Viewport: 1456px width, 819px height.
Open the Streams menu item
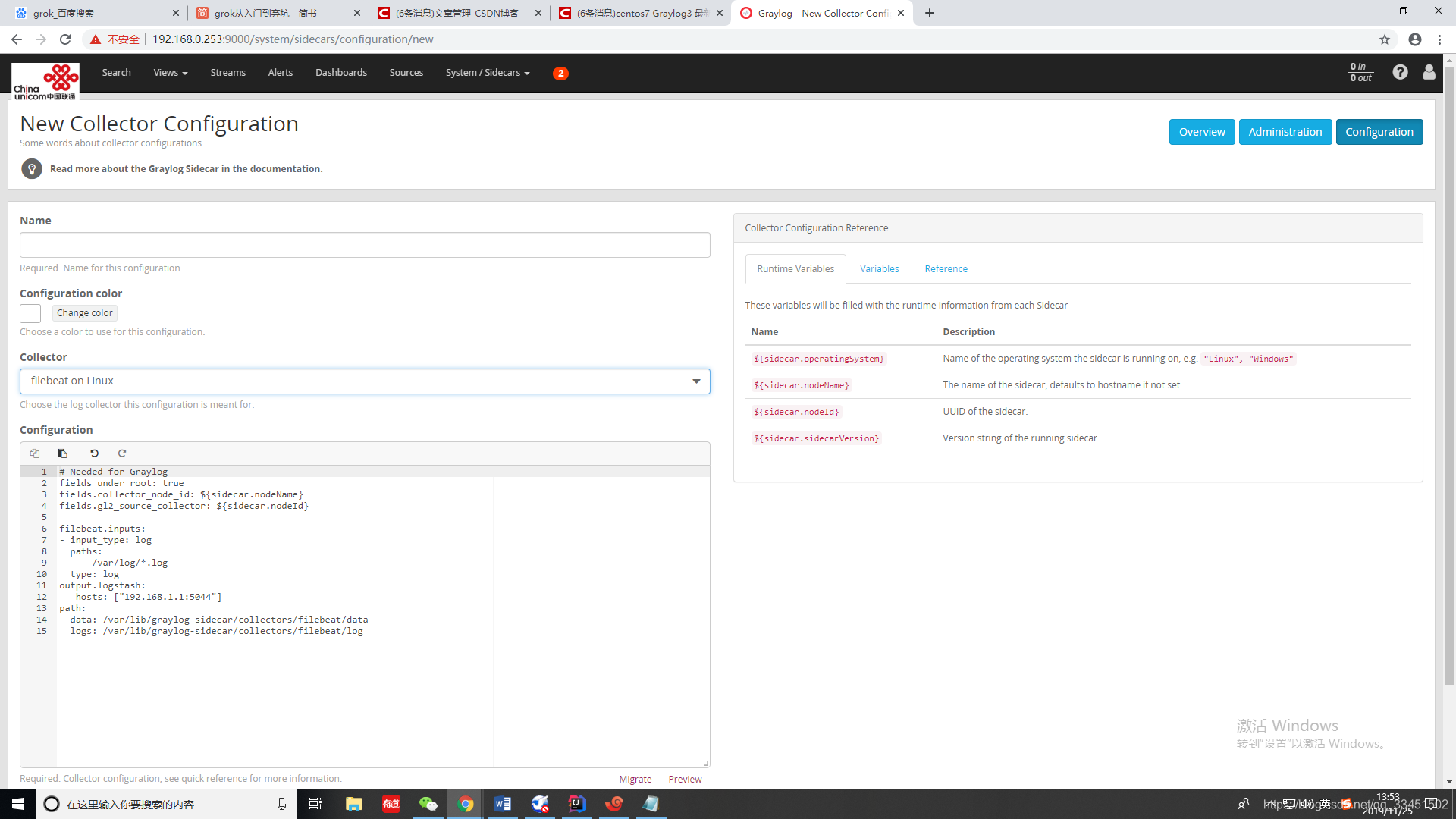[227, 73]
